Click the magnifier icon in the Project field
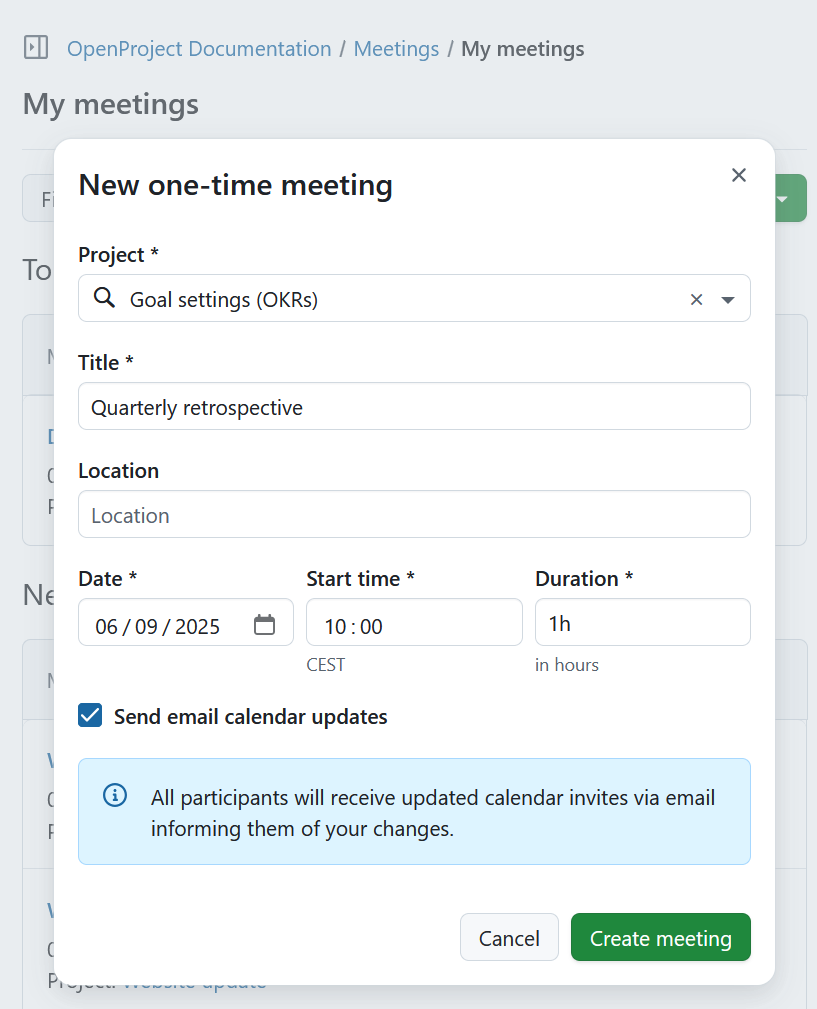 click(x=104, y=297)
